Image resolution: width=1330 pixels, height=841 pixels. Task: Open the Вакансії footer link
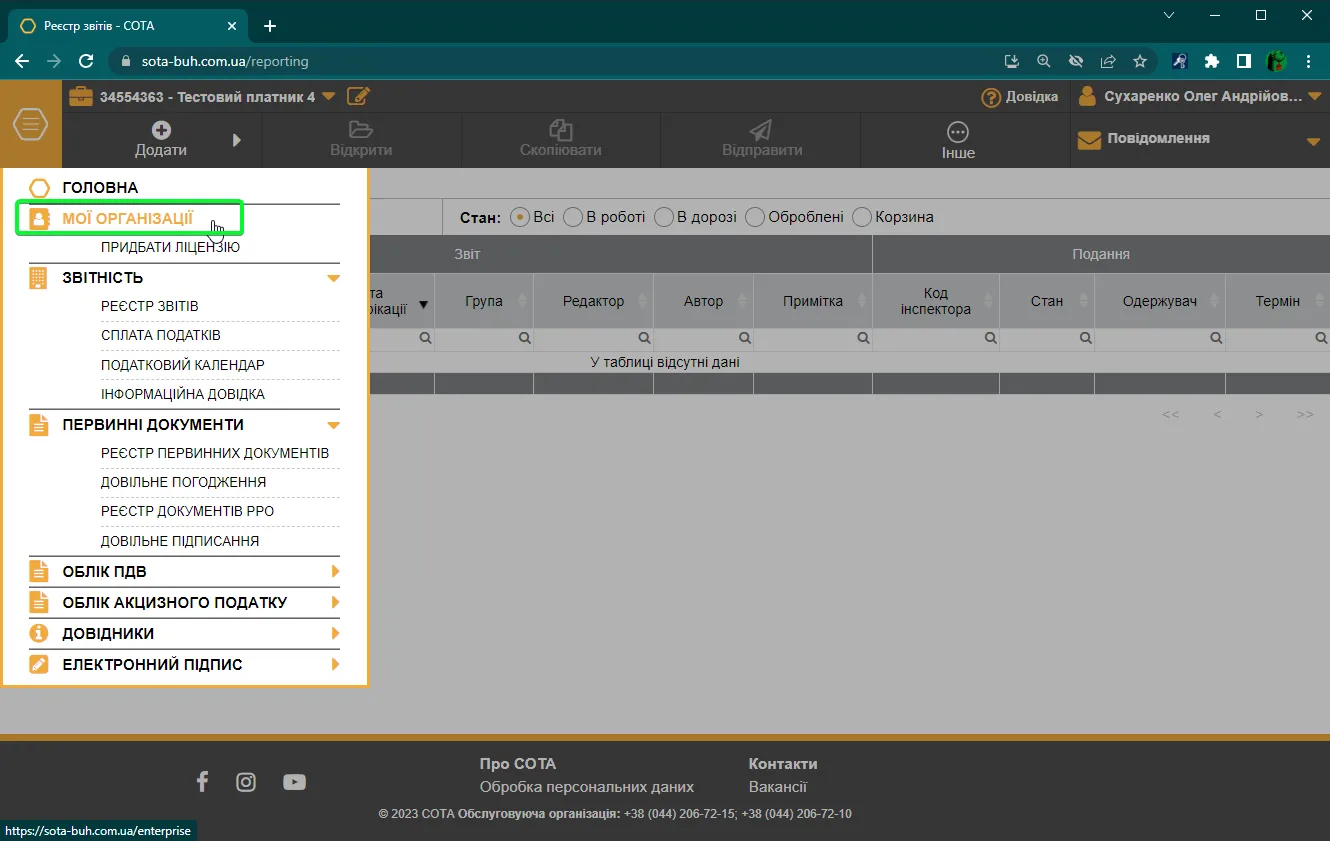pyautogui.click(x=778, y=787)
